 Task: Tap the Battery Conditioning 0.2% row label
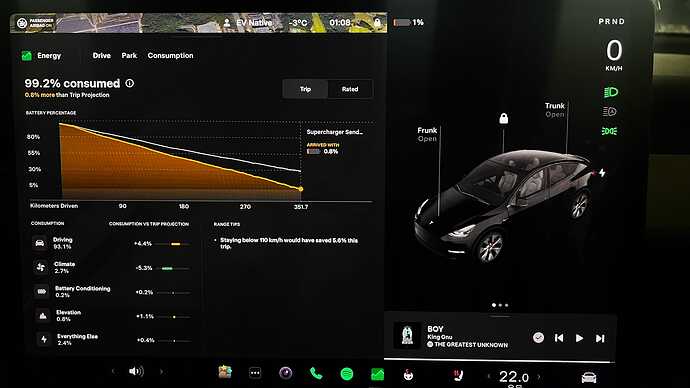point(83,292)
